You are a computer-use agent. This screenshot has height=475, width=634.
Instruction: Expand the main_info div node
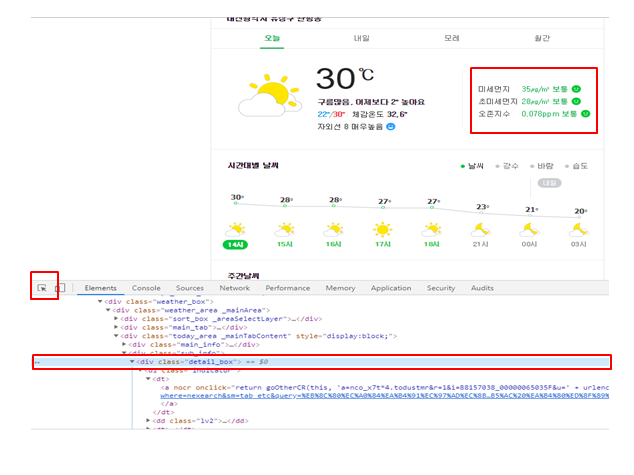pyautogui.click(x=124, y=344)
